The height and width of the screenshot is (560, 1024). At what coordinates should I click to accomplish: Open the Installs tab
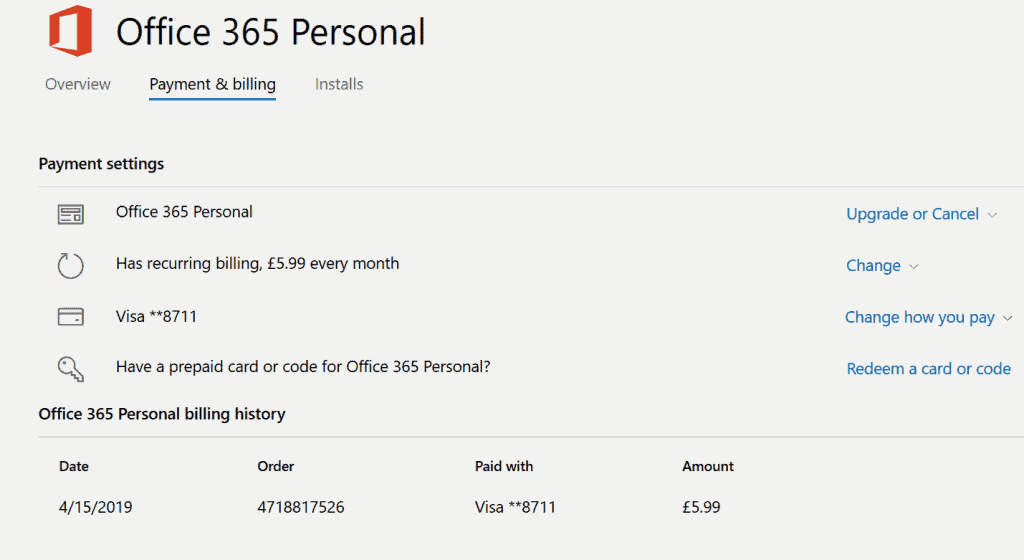tap(339, 84)
